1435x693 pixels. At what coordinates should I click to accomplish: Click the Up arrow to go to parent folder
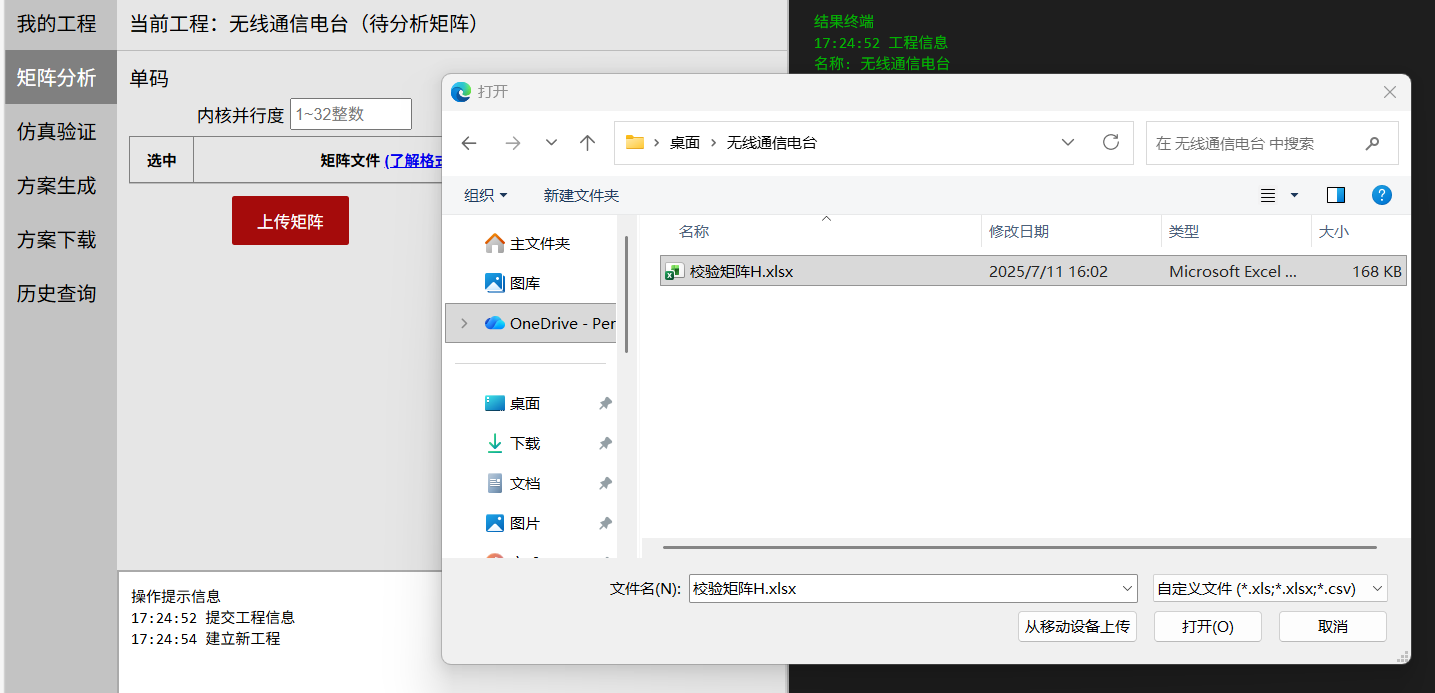click(587, 143)
